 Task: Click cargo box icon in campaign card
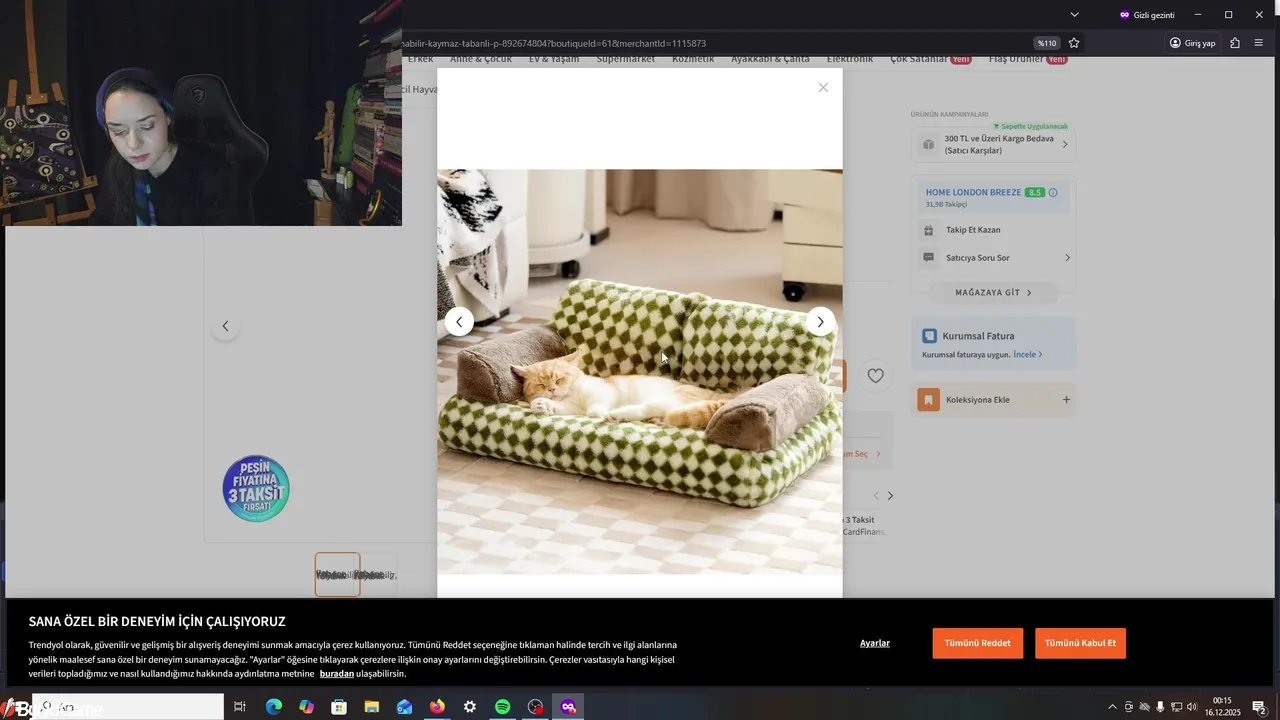[x=928, y=144]
